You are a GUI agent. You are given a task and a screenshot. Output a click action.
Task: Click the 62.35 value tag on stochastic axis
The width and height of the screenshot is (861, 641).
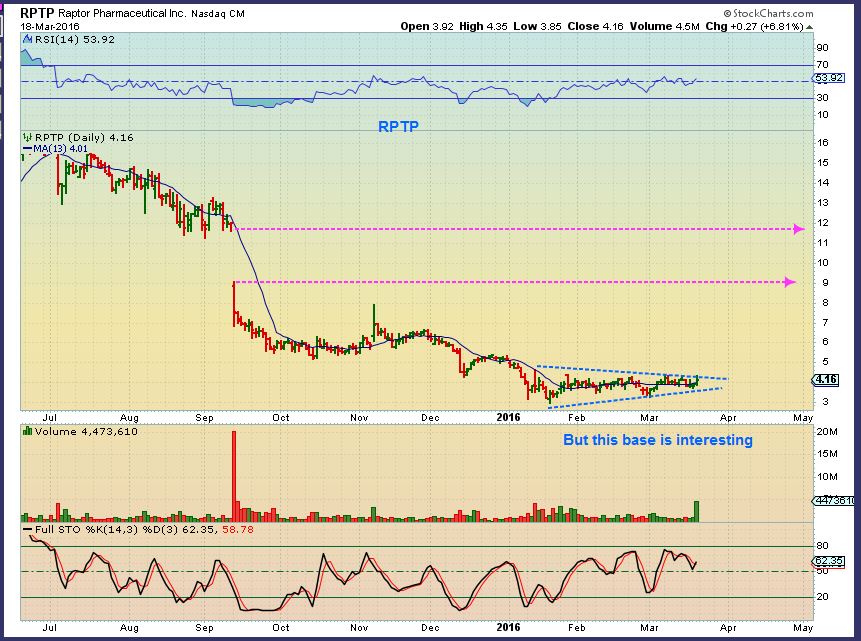(829, 561)
